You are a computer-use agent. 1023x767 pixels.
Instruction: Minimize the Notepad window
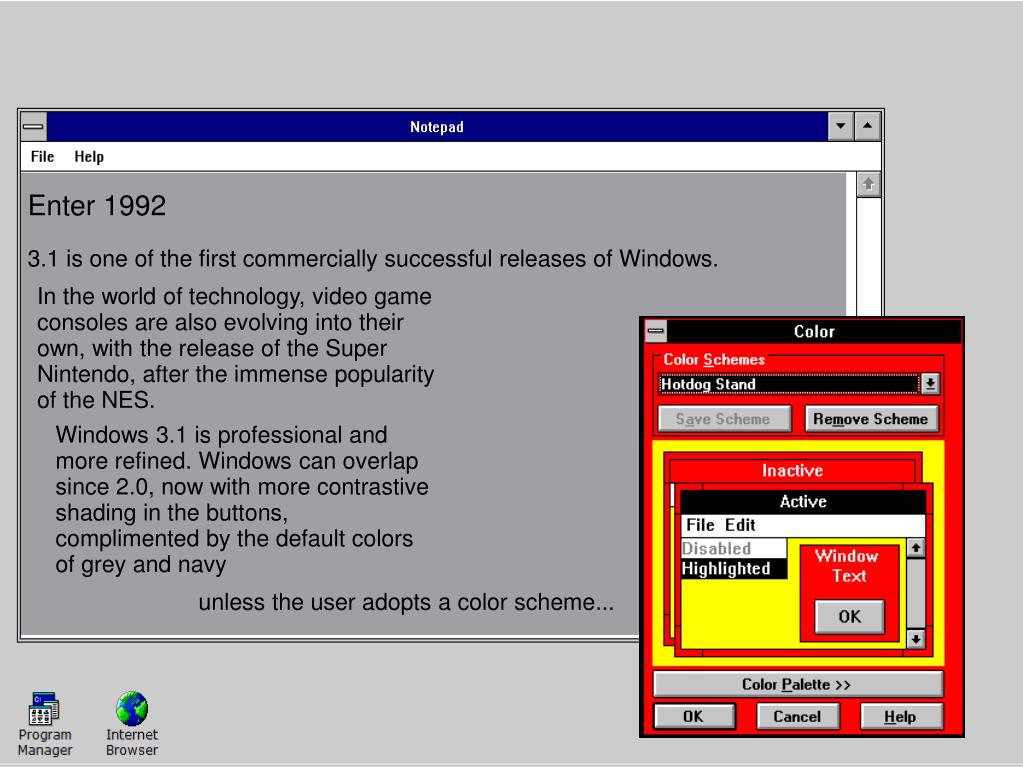click(x=840, y=127)
